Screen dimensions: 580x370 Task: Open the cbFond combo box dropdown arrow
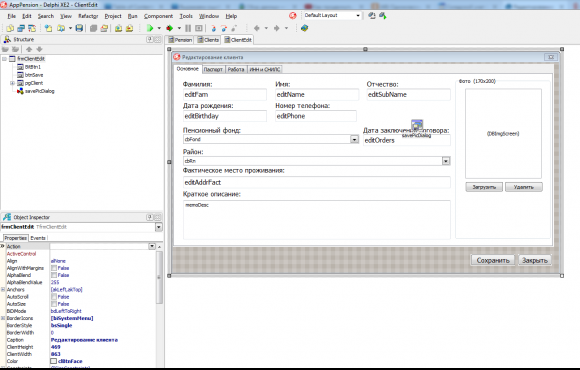click(x=354, y=139)
